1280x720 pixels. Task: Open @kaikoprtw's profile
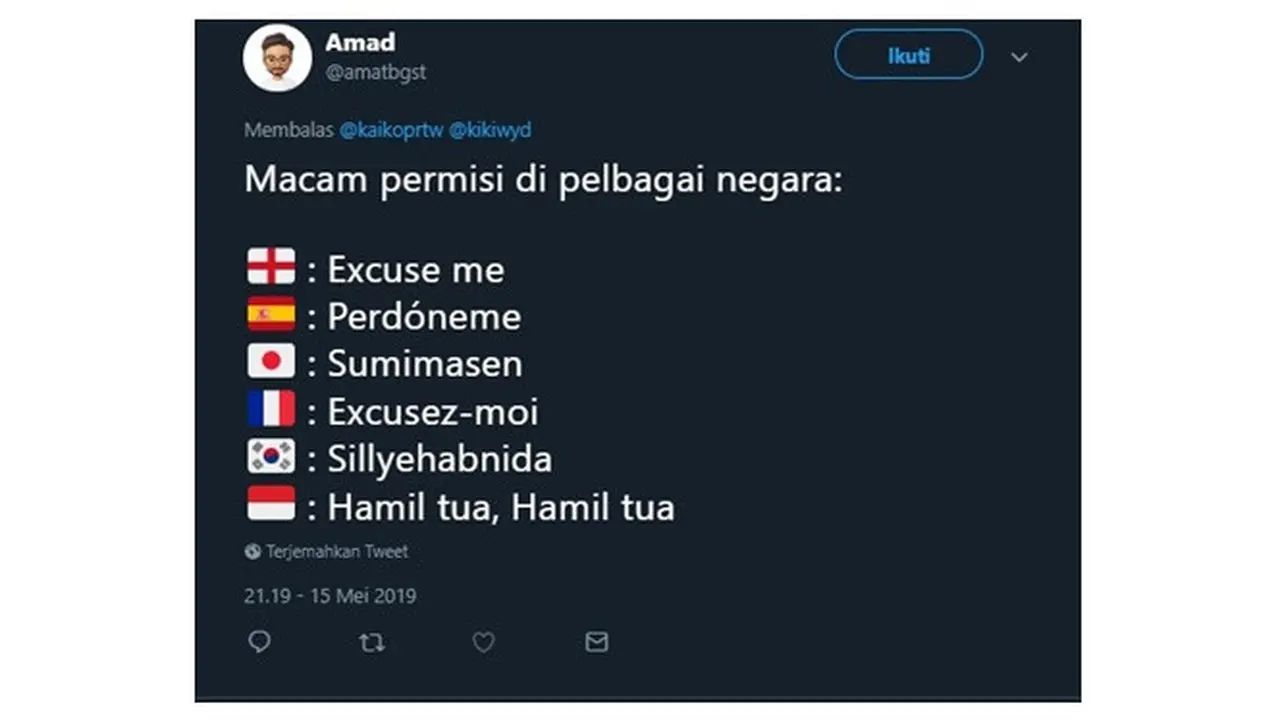[x=394, y=129]
